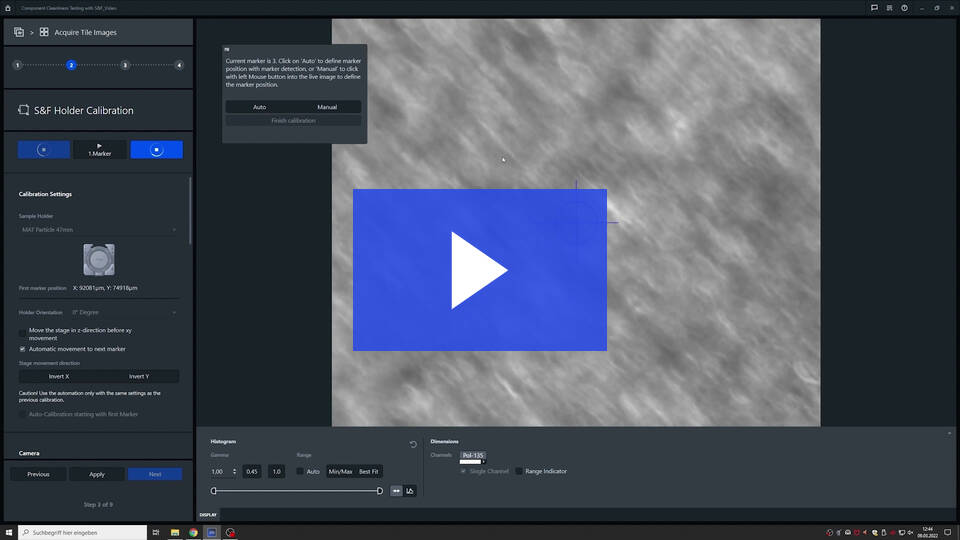Click the Finish calibration button

[x=293, y=121]
